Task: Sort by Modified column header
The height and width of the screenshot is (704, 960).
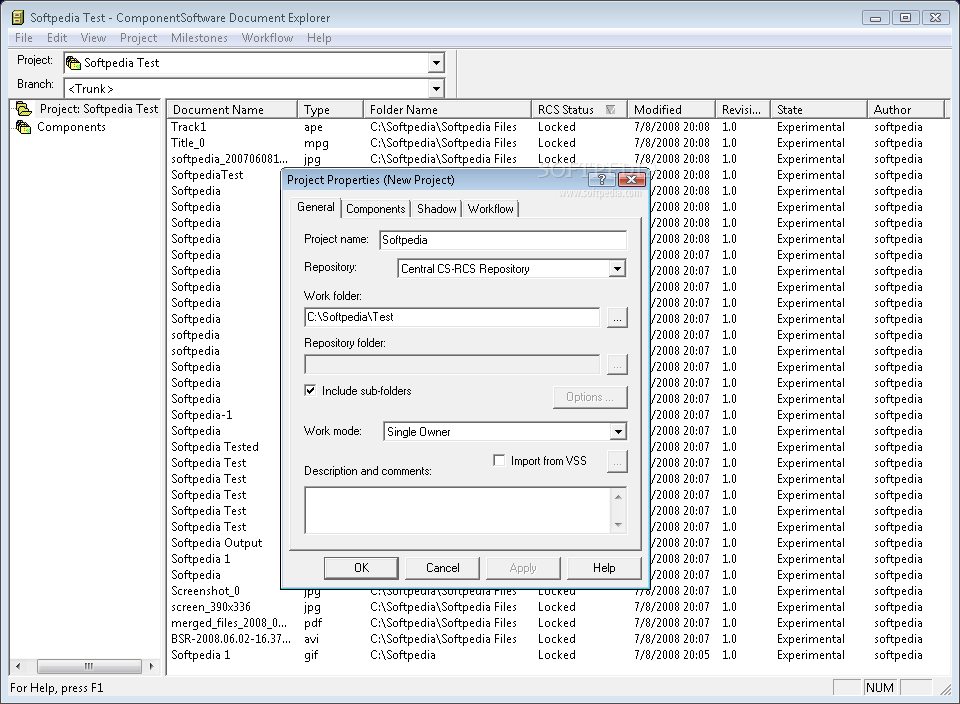Action: pos(672,110)
